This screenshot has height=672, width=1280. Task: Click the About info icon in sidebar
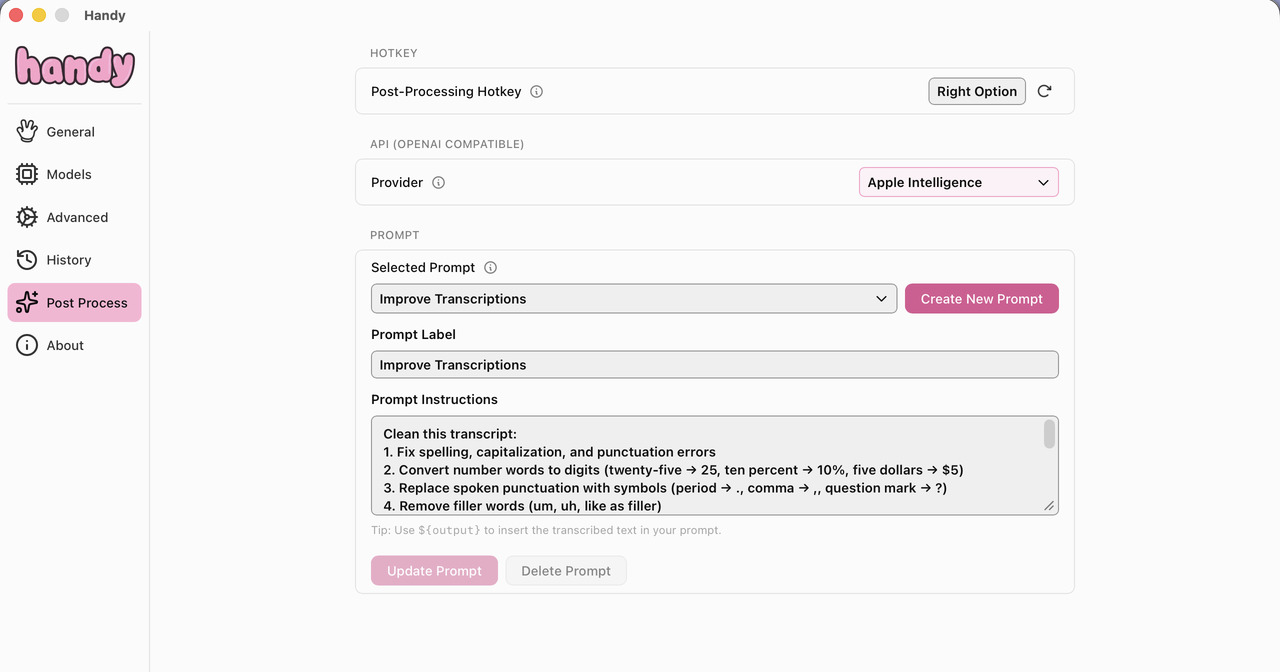click(27, 345)
